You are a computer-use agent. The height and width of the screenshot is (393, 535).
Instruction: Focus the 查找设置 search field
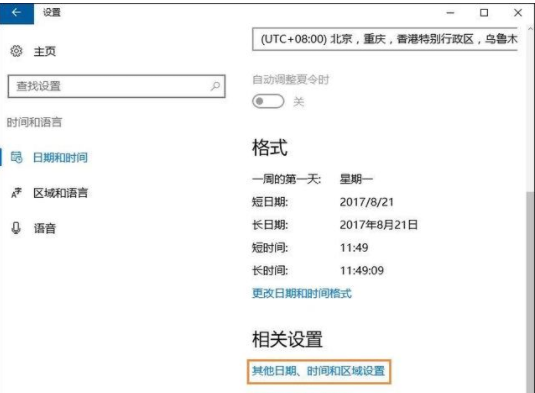[116, 86]
